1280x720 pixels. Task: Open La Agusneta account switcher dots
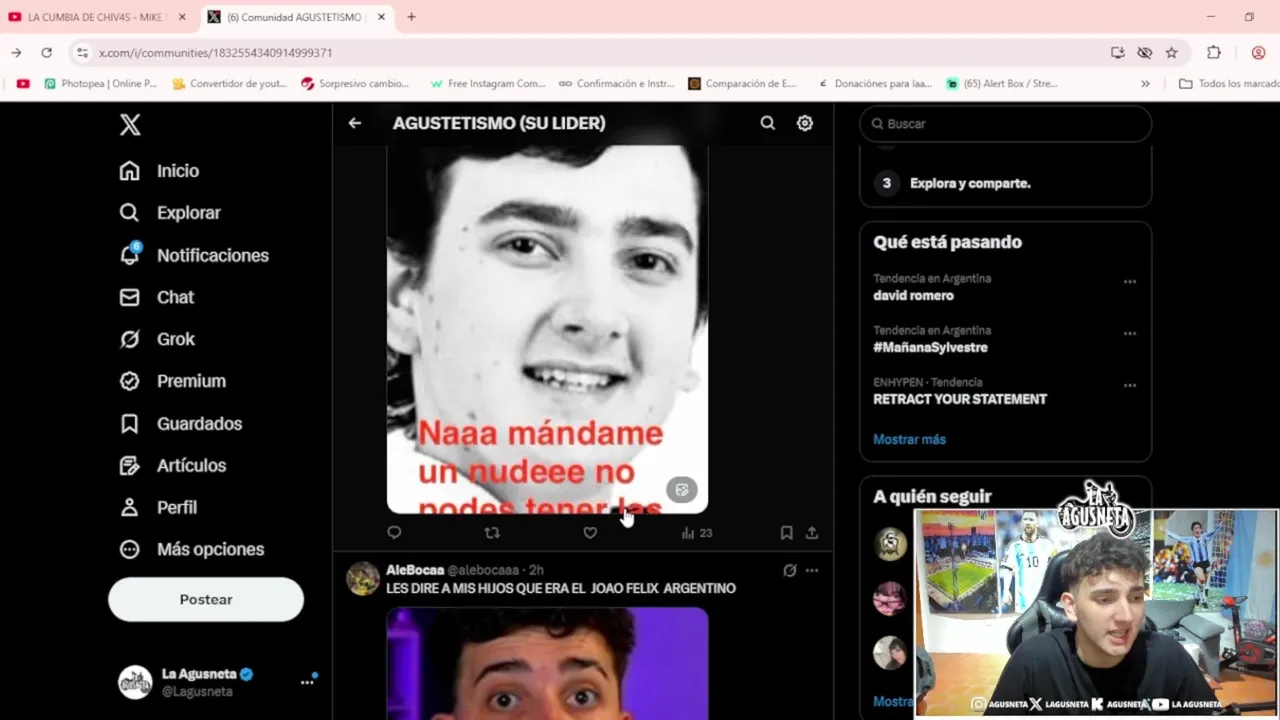307,682
